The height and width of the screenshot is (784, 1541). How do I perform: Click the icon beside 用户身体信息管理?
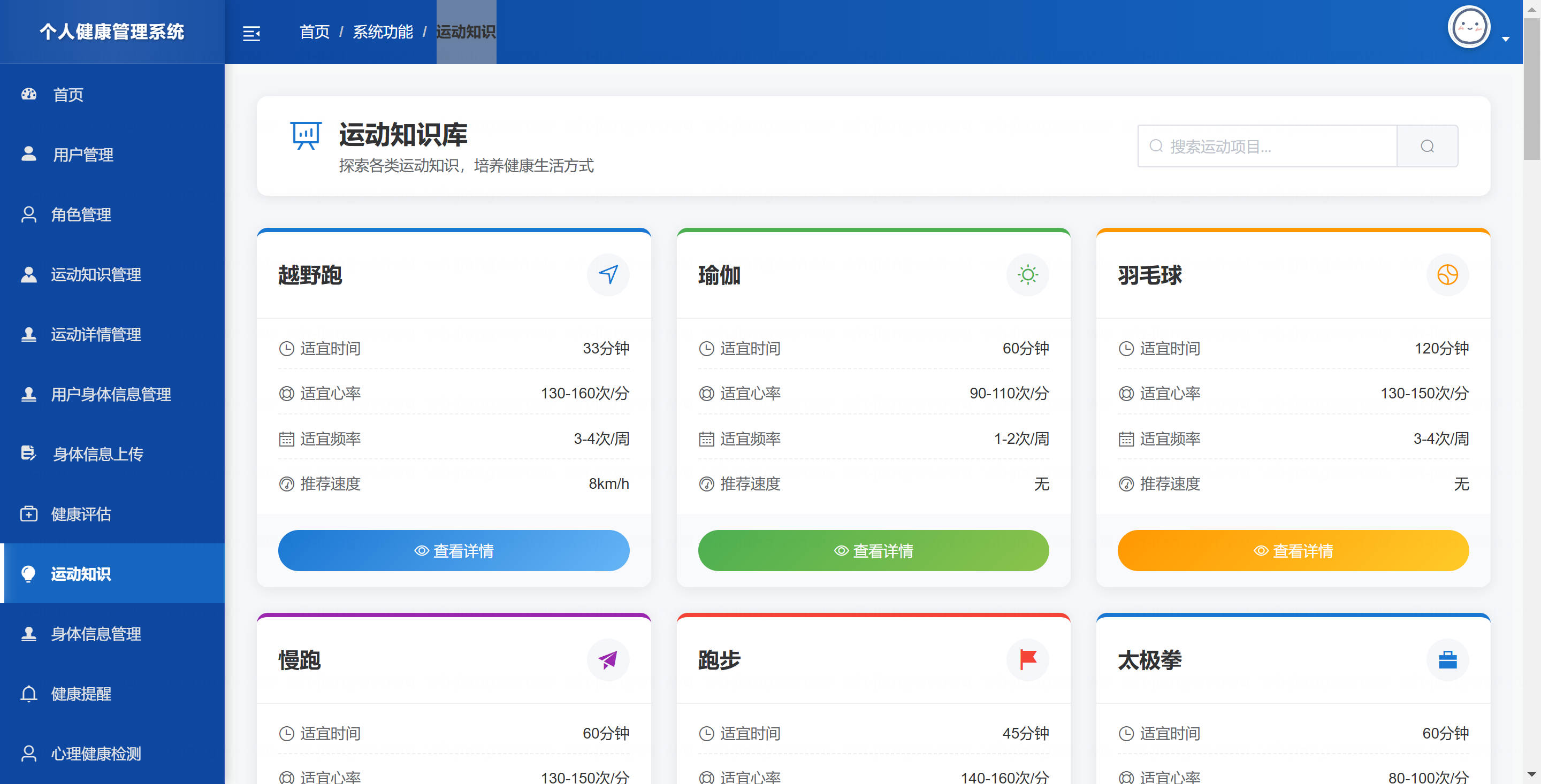click(x=29, y=394)
